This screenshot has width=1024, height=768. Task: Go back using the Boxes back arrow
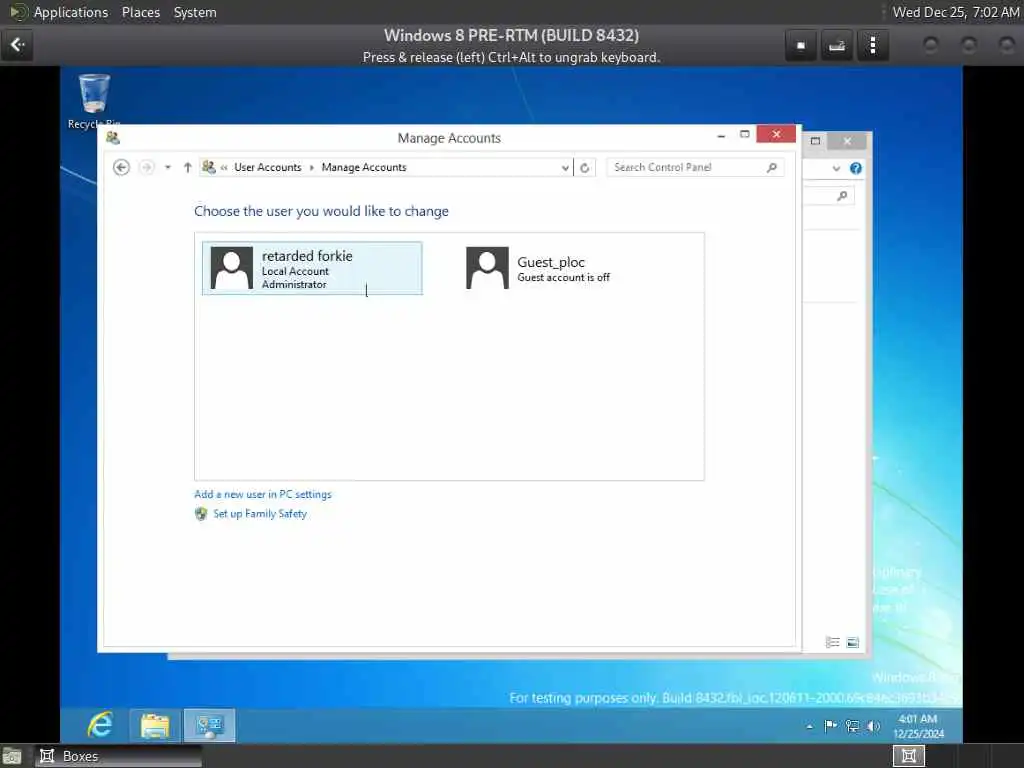(x=17, y=45)
